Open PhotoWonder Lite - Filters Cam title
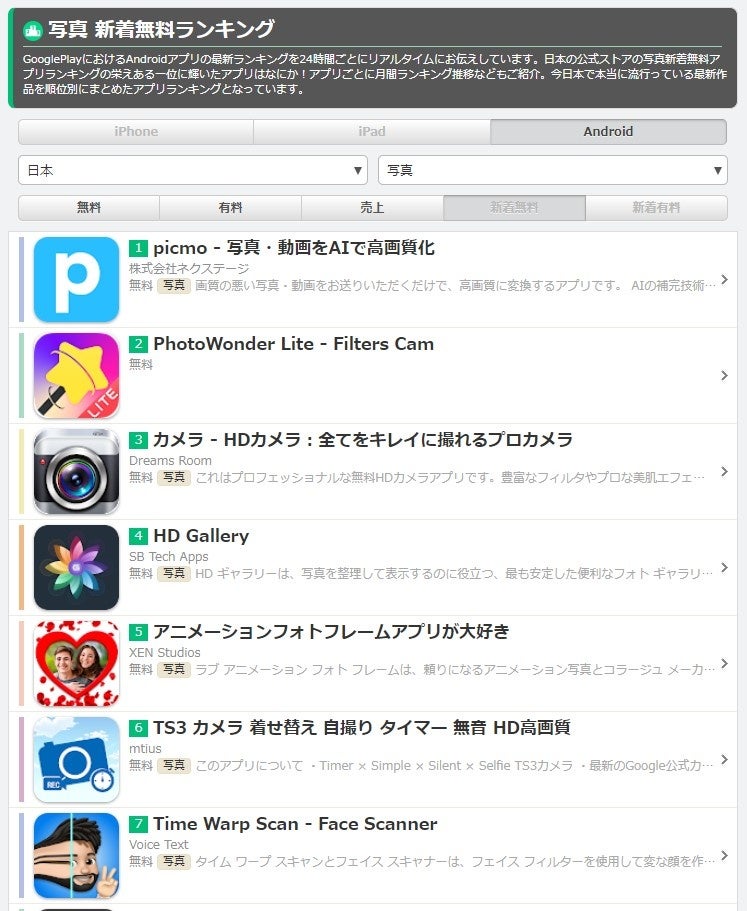This screenshot has width=747, height=911. [x=293, y=344]
